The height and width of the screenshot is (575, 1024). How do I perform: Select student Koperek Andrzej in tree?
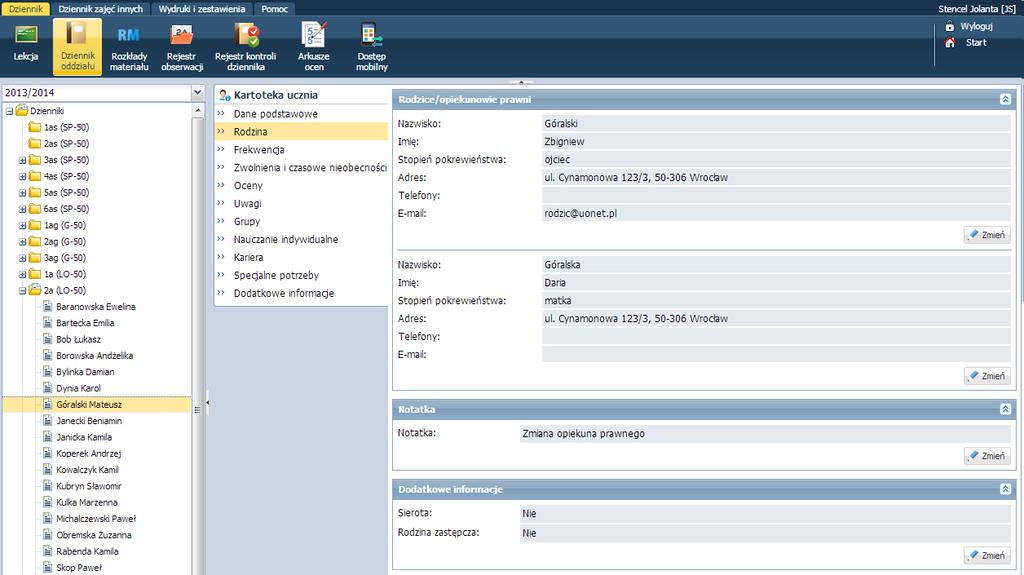(x=89, y=453)
